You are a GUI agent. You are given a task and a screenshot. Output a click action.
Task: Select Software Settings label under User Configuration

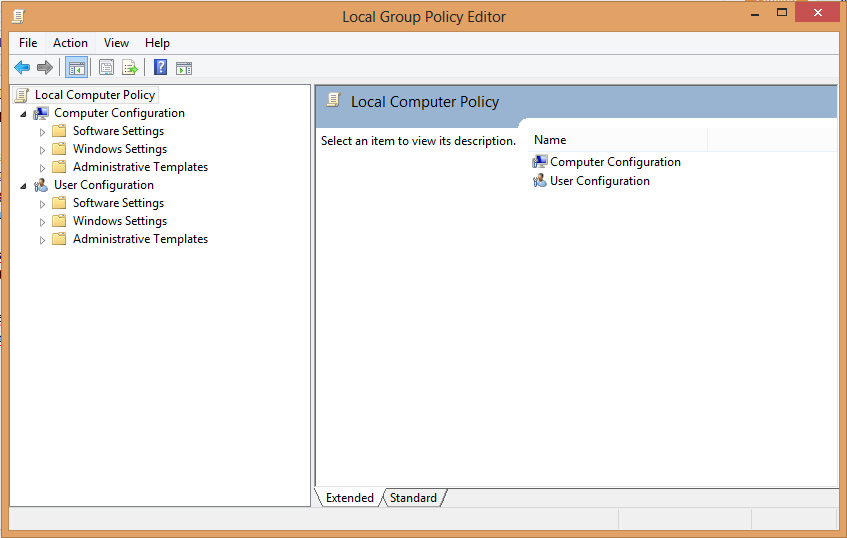(x=118, y=203)
